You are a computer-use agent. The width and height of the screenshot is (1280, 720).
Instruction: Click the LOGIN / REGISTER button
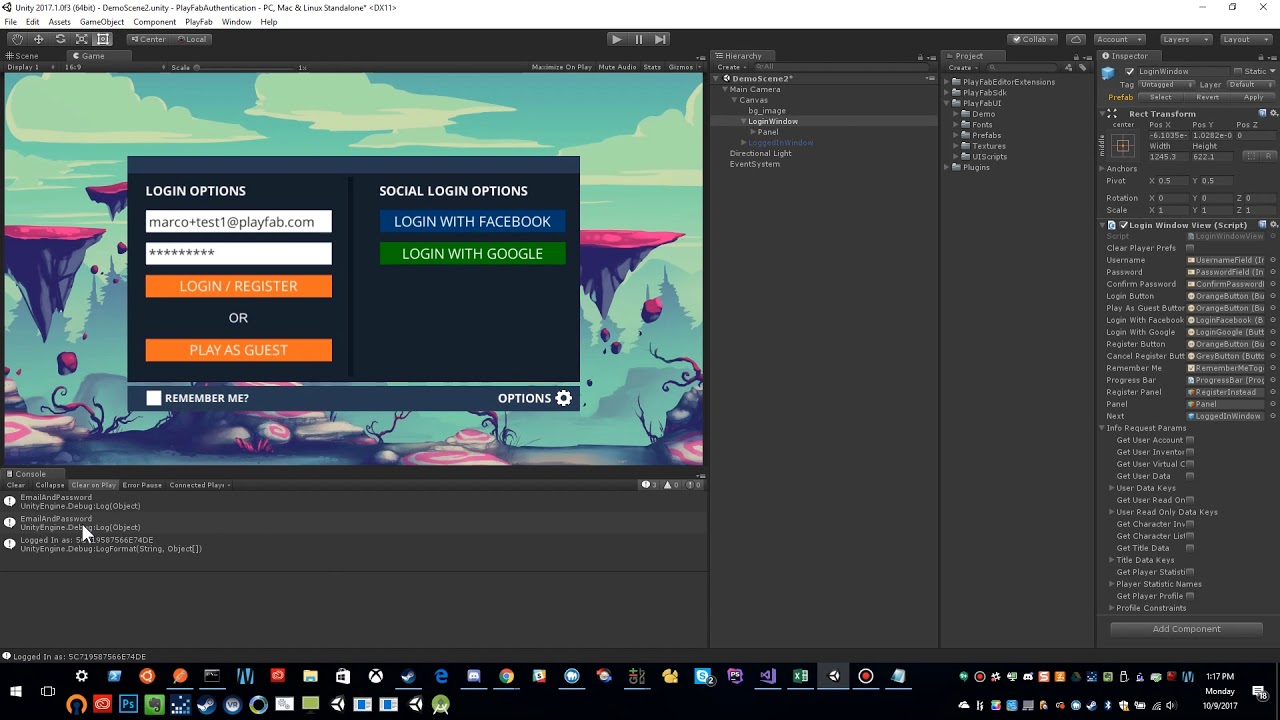[238, 286]
